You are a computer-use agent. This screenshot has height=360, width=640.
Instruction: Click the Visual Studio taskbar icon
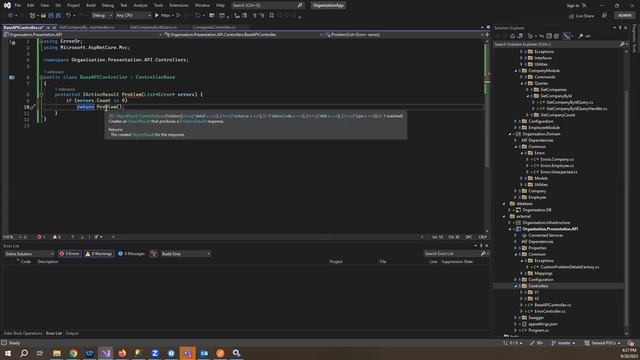click(106, 353)
